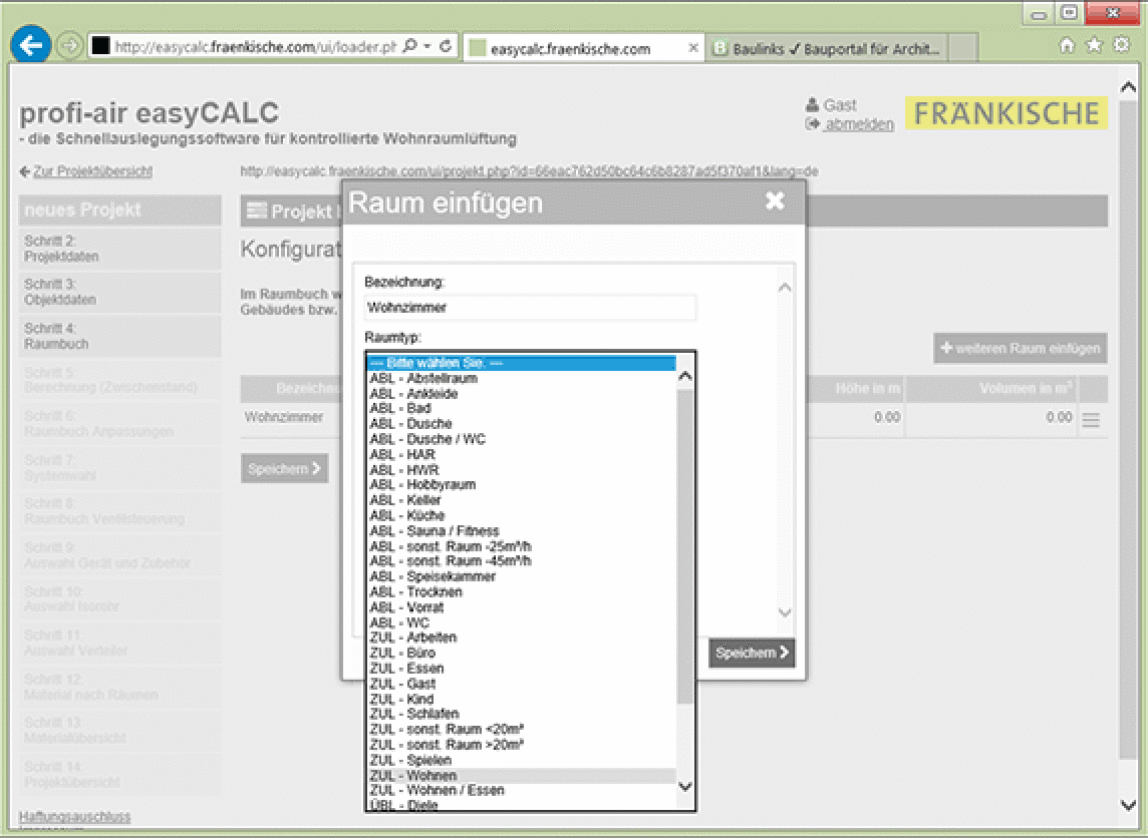
Task: Choose ABL - HAR room type
Action: point(521,454)
